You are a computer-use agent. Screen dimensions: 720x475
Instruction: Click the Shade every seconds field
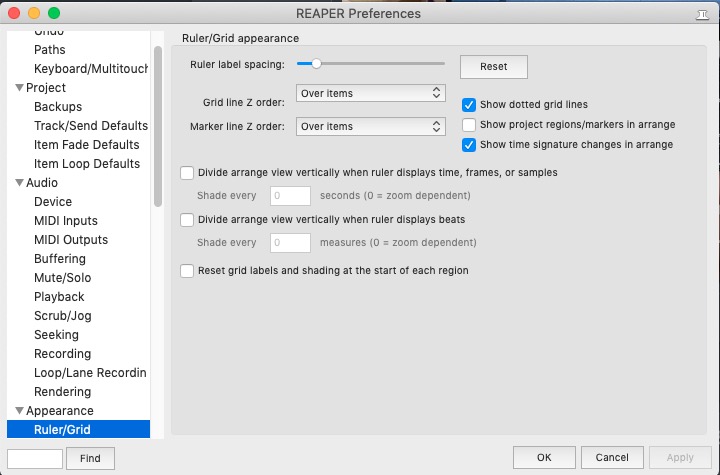pyautogui.click(x=290, y=196)
